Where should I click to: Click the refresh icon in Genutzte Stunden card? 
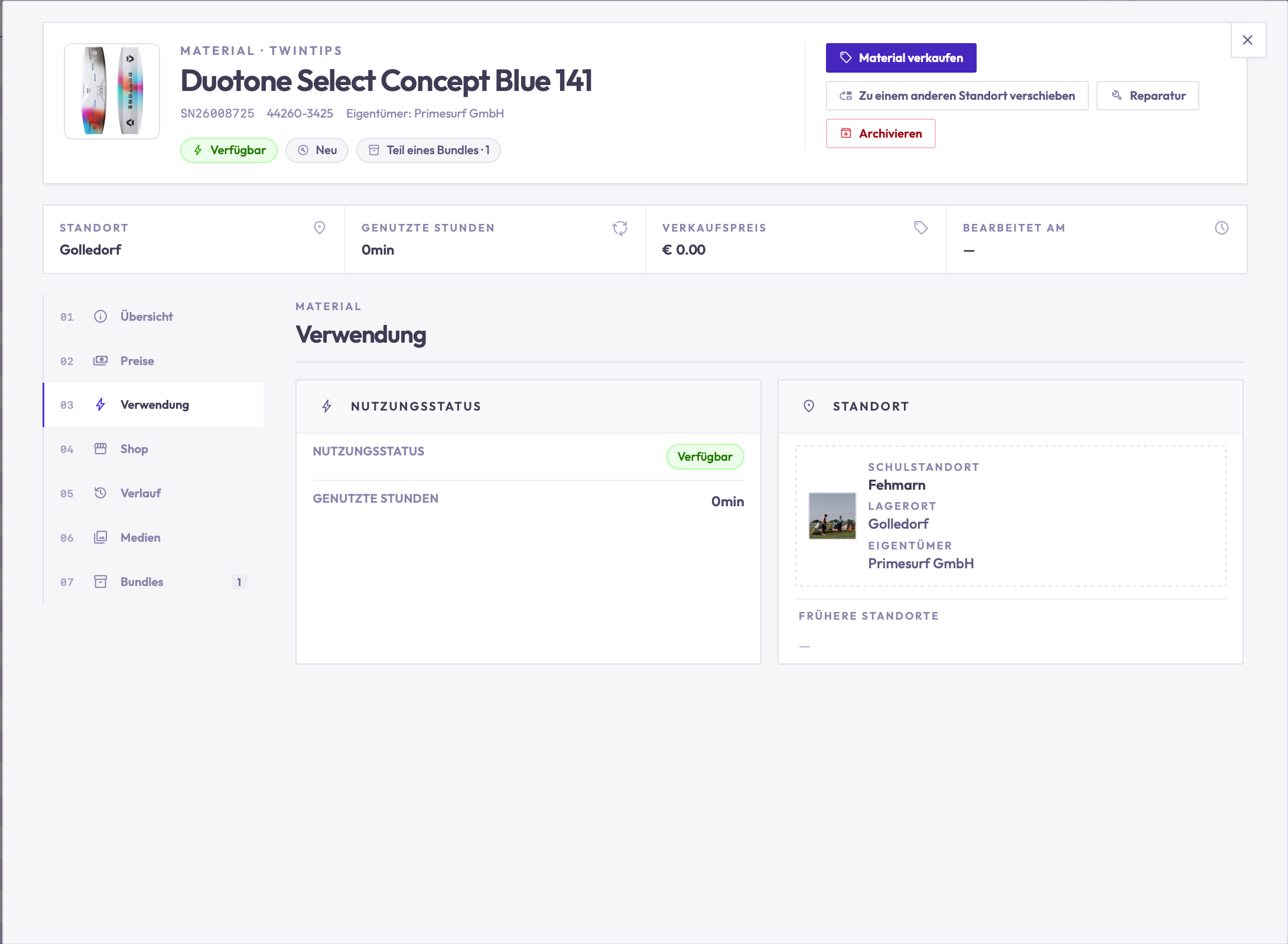[x=620, y=228]
